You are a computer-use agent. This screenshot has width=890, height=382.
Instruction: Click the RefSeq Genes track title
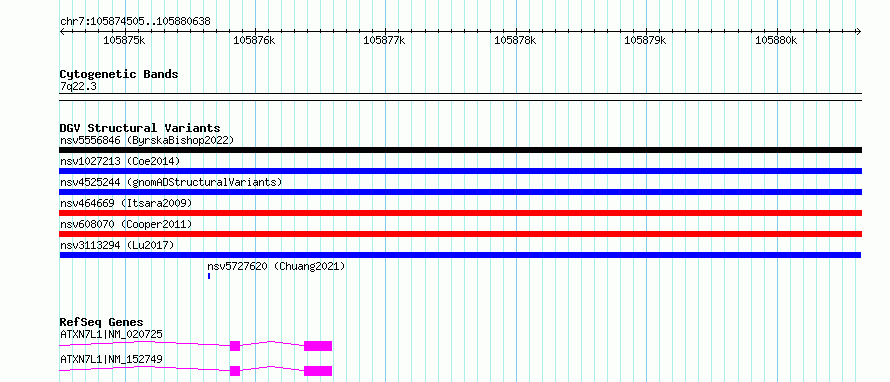(102, 322)
